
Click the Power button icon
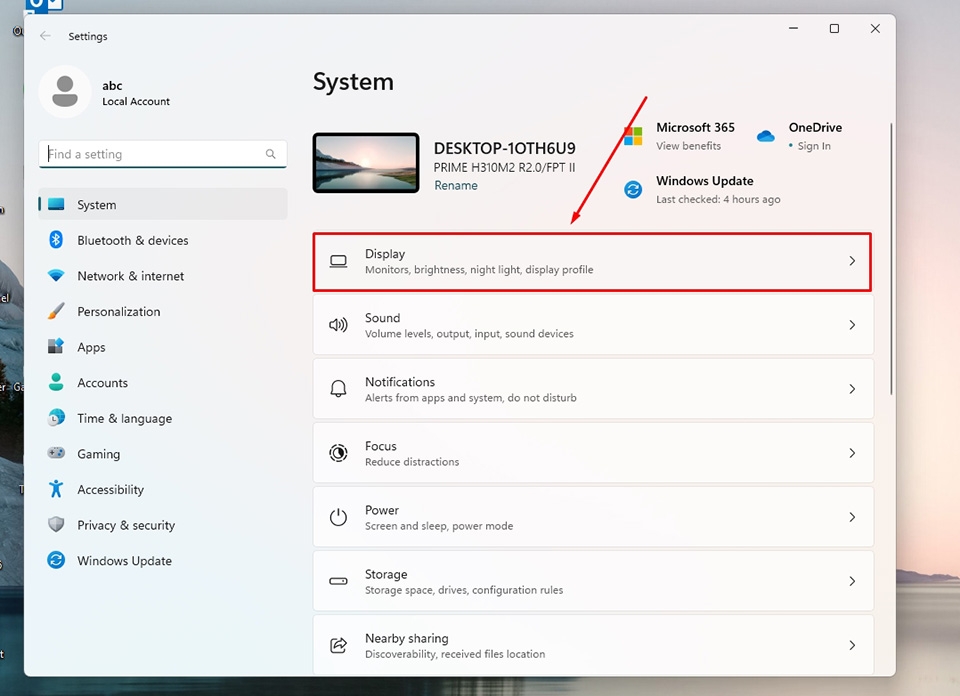339,517
